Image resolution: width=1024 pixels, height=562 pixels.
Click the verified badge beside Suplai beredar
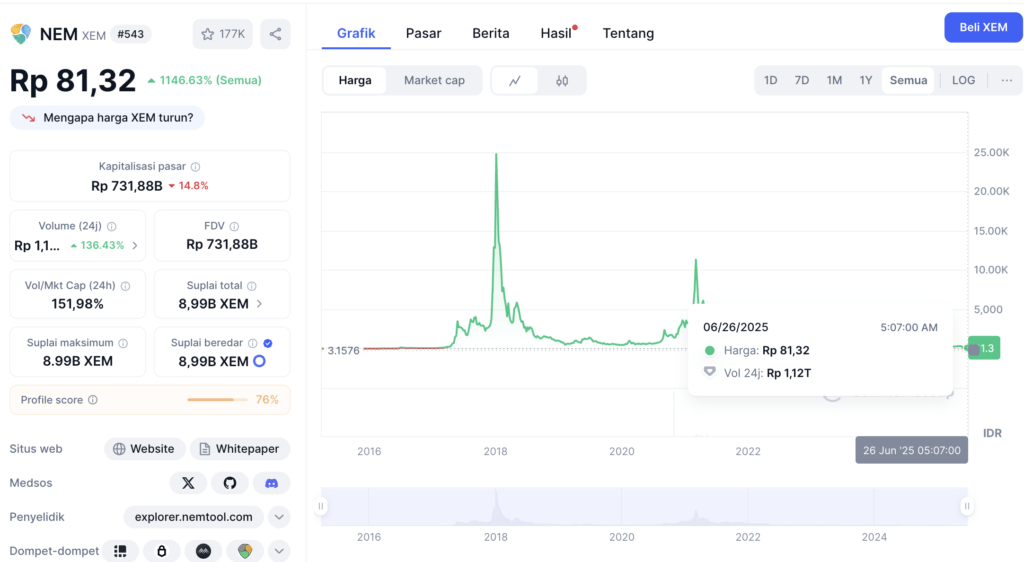pos(268,343)
